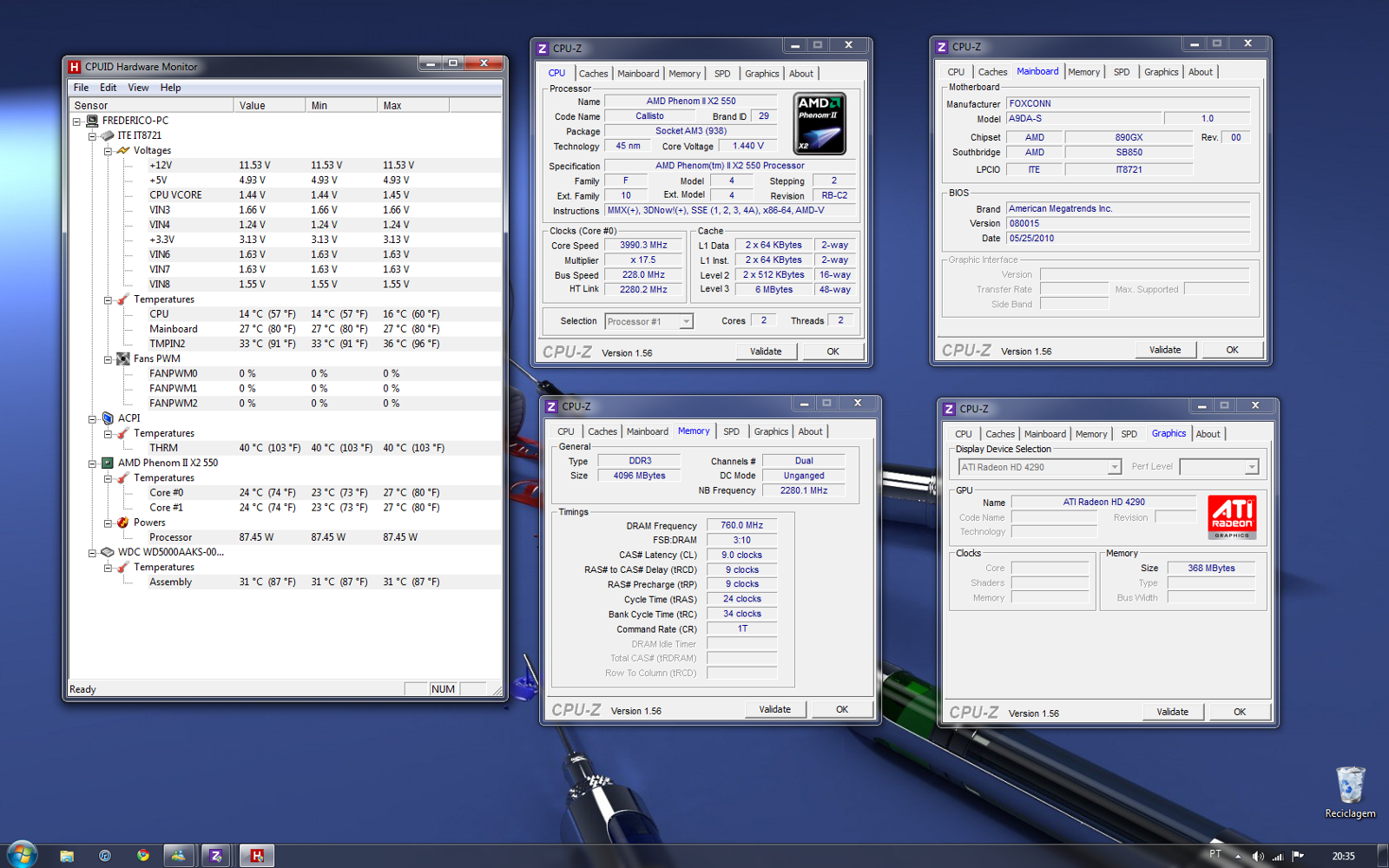Click the WDC WD5000AAKS hard drive icon
Screen dimensions: 1389x868
click(x=108, y=552)
